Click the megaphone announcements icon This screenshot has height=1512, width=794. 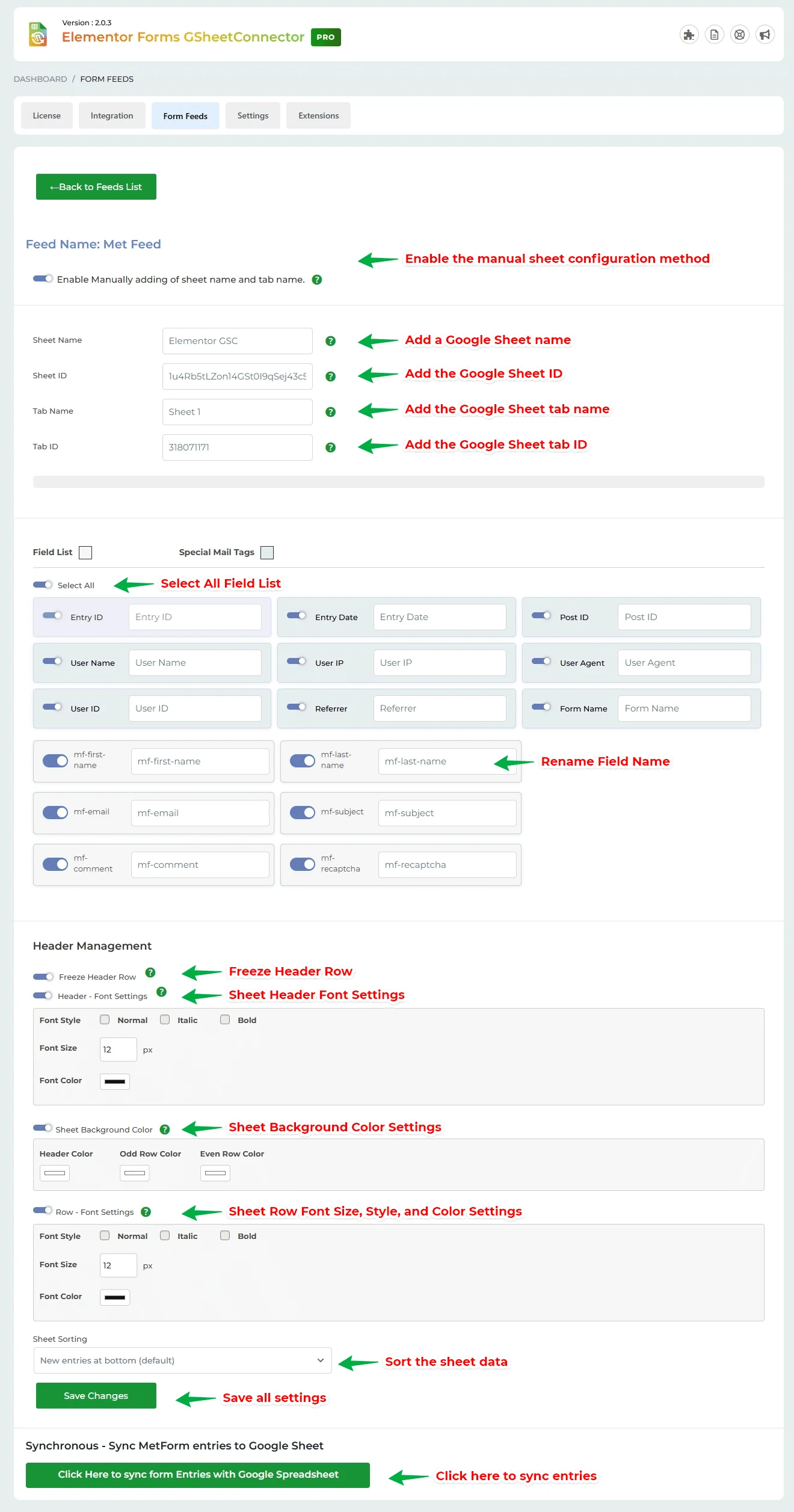[x=765, y=35]
